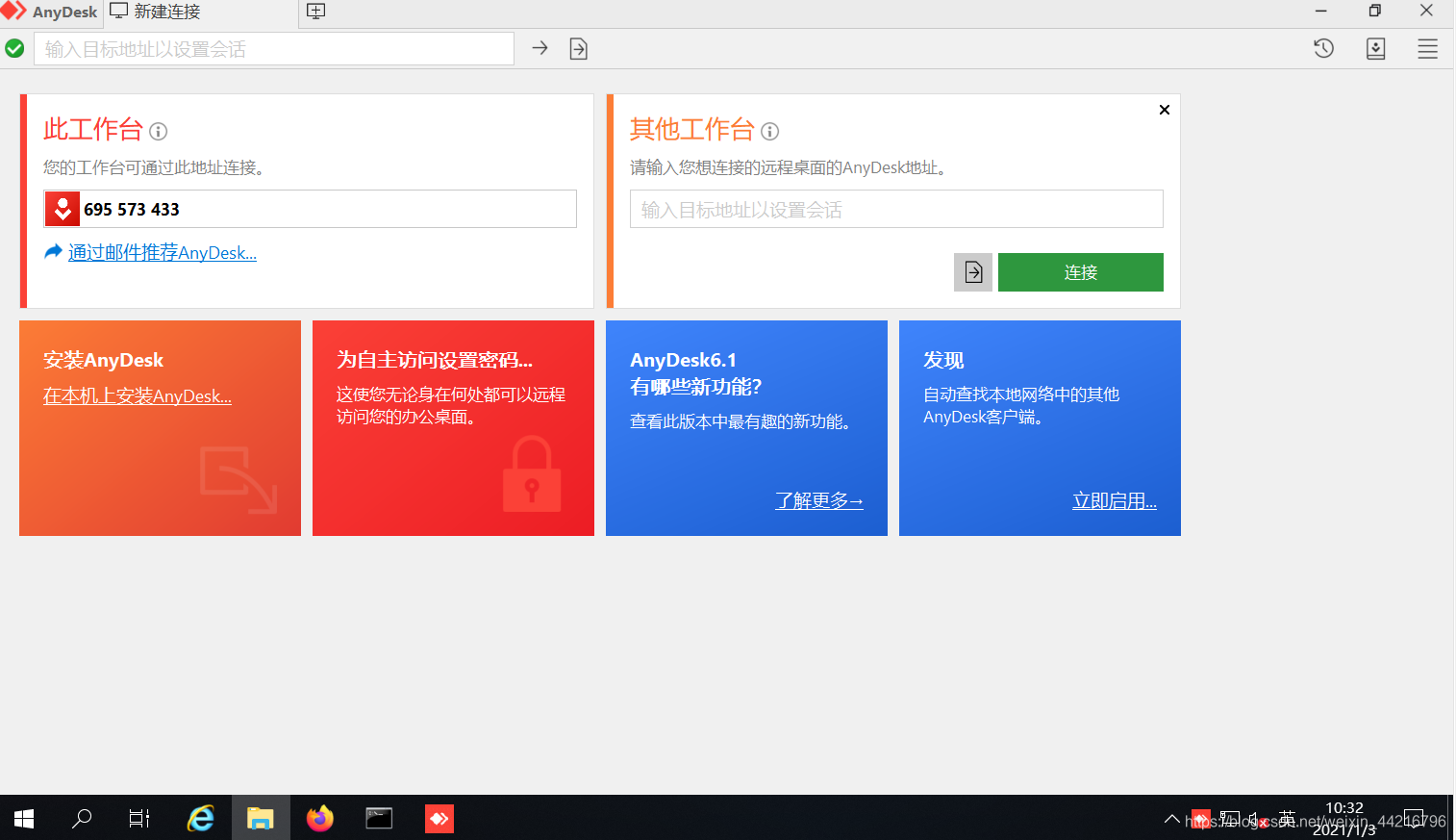
Task: Open 为自主访问设置密码 tile
Action: (453, 428)
